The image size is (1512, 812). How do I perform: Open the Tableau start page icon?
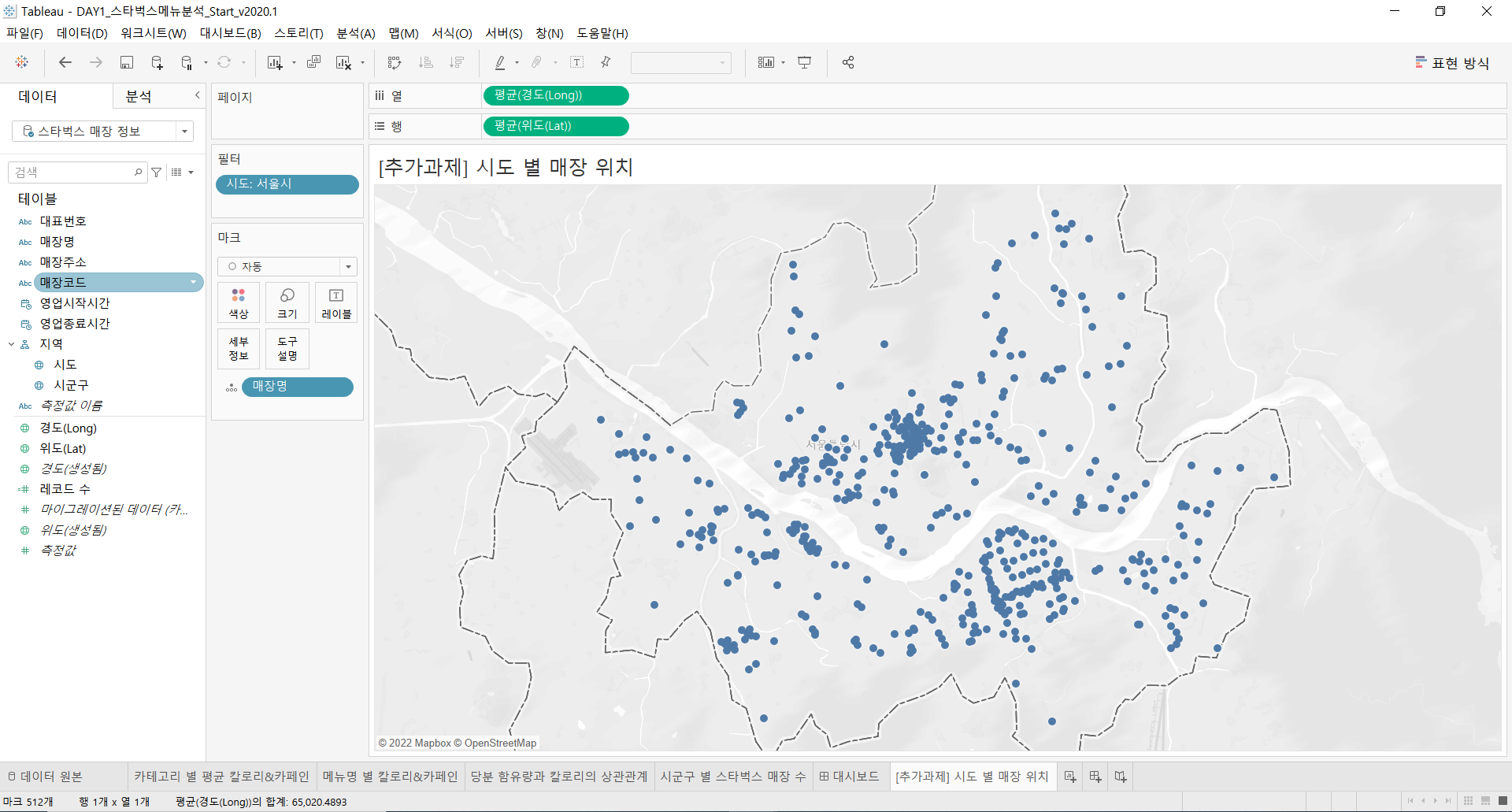click(22, 62)
